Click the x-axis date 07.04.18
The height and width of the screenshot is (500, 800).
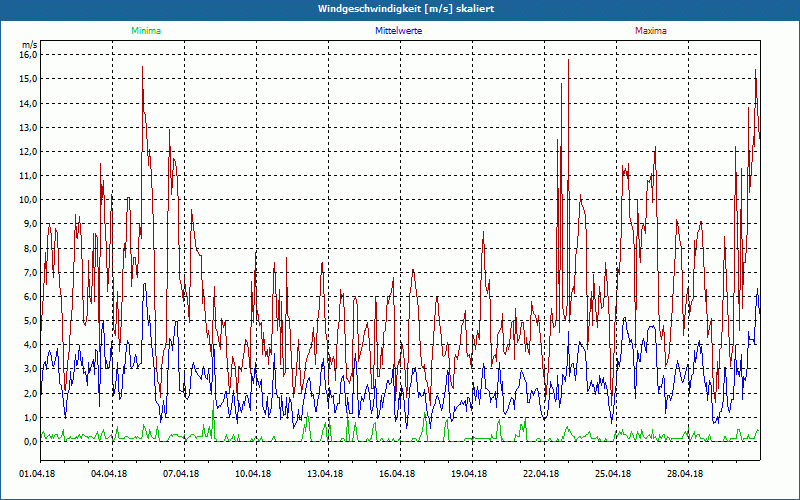[x=181, y=474]
